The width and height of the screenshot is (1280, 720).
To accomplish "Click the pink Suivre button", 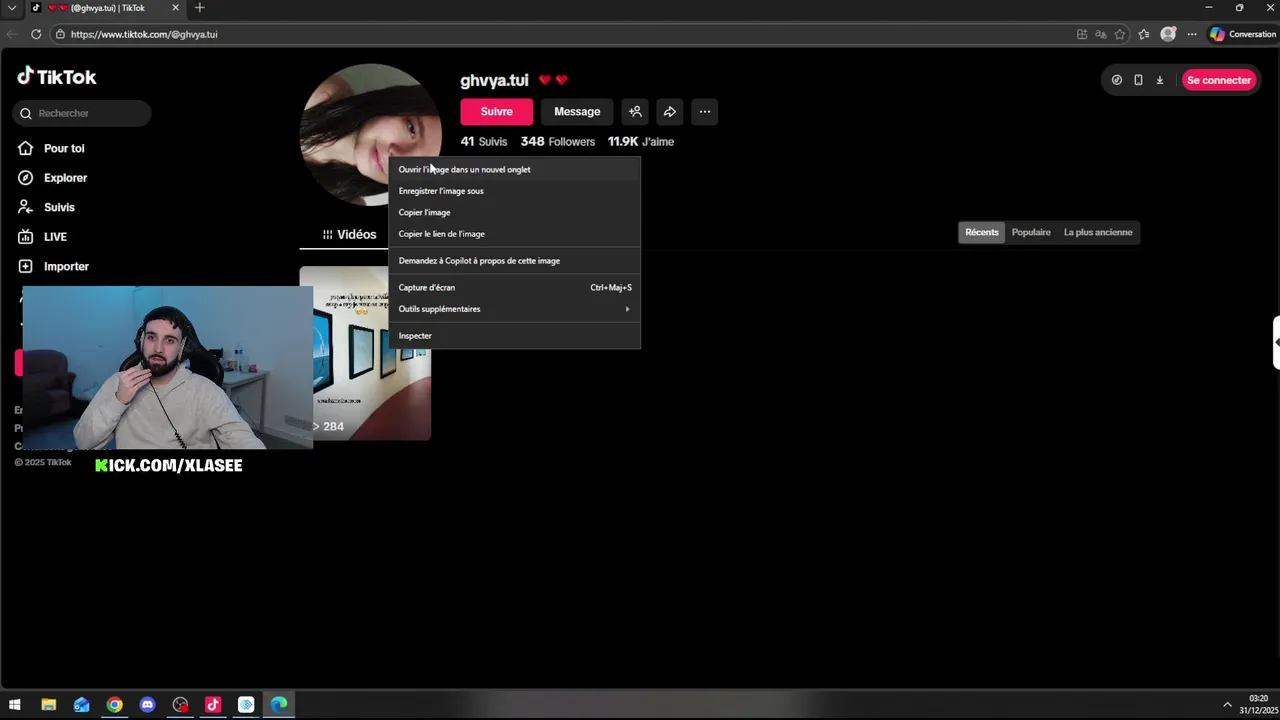I will pyautogui.click(x=496, y=112).
